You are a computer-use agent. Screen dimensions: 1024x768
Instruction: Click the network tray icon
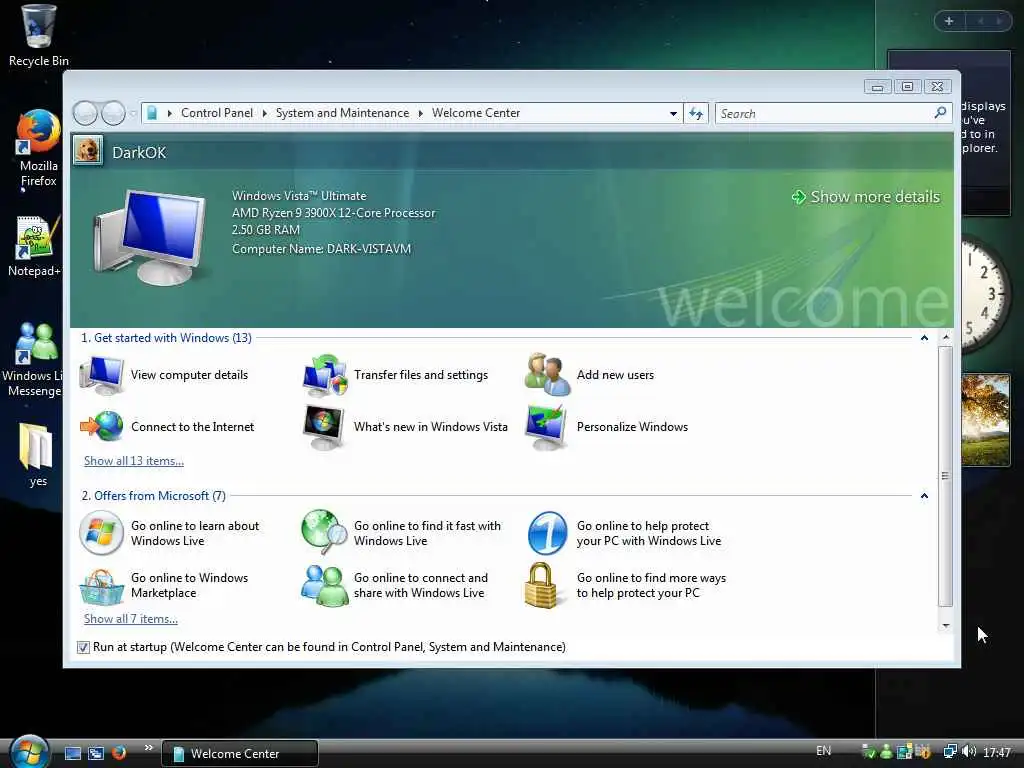coord(950,752)
